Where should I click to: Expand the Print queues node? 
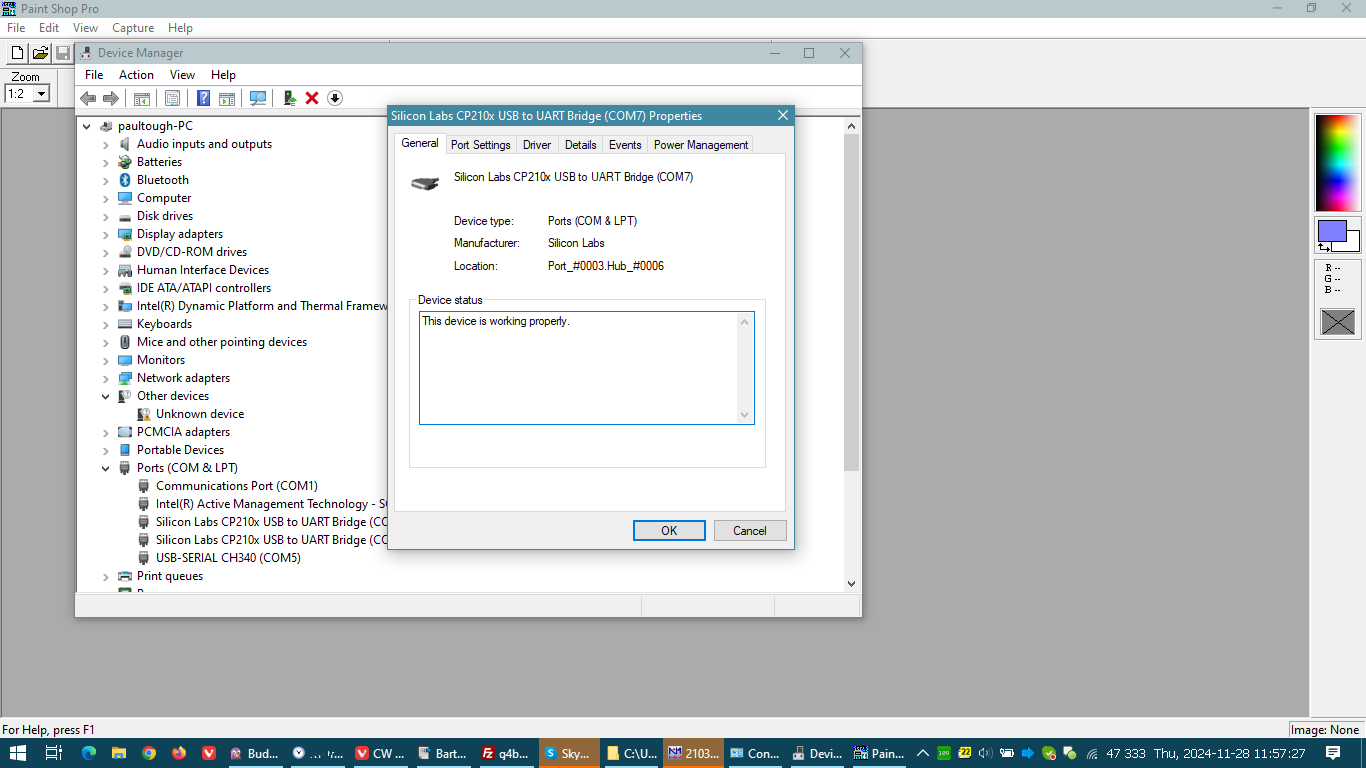pos(106,576)
